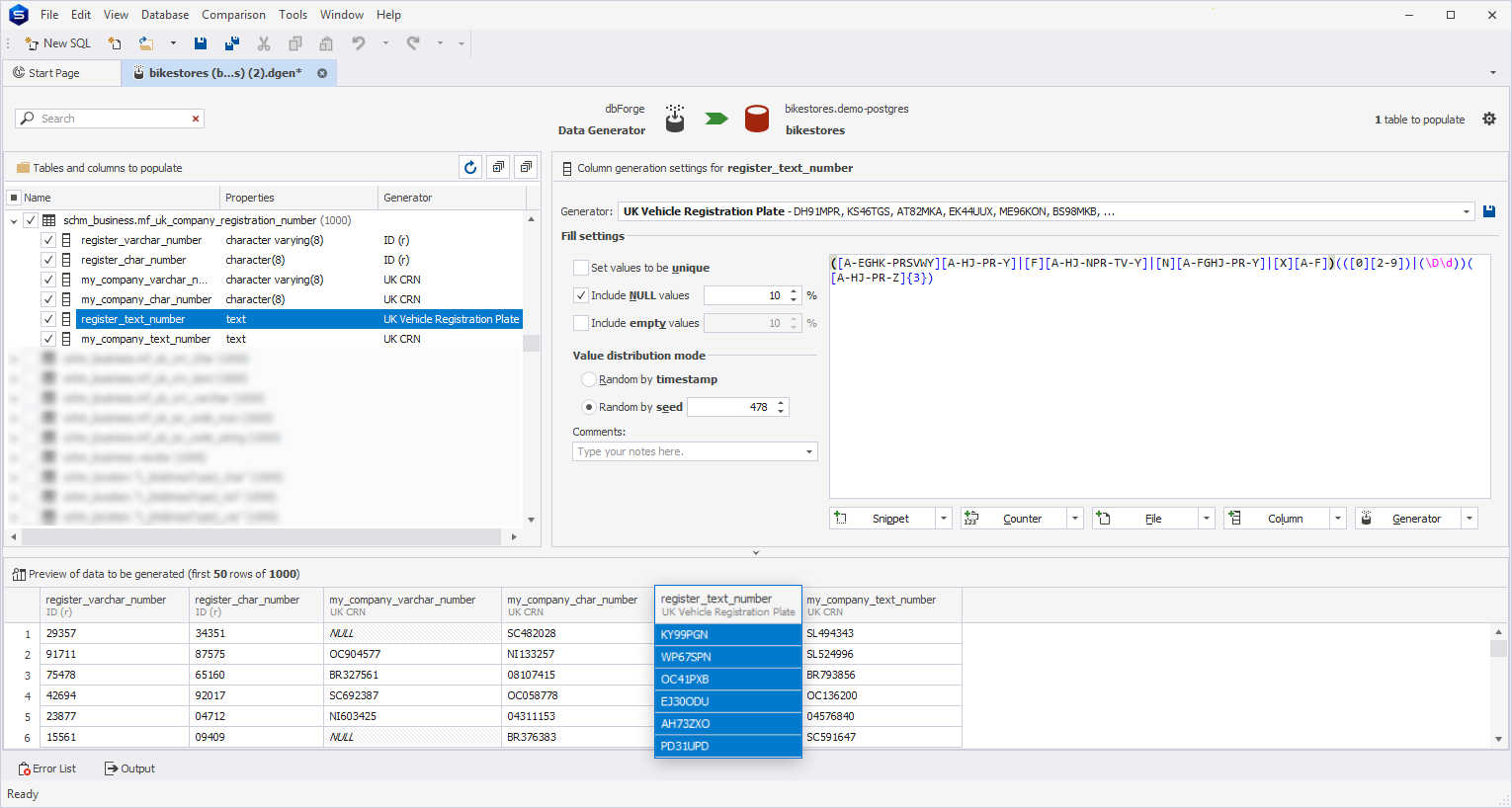Open the Generator button dropdown arrow
This screenshot has height=808, width=1512.
coord(1470,519)
